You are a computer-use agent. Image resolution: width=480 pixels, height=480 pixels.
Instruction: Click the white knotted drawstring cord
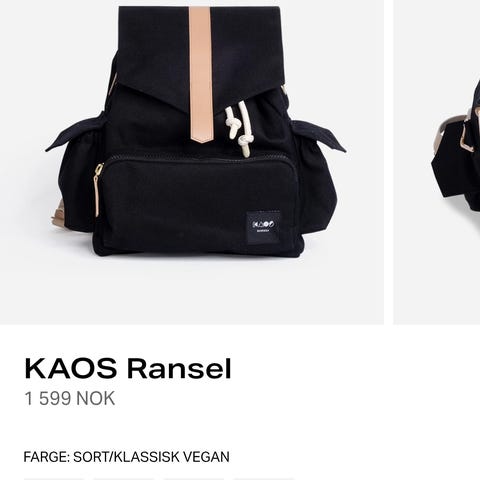point(239,129)
